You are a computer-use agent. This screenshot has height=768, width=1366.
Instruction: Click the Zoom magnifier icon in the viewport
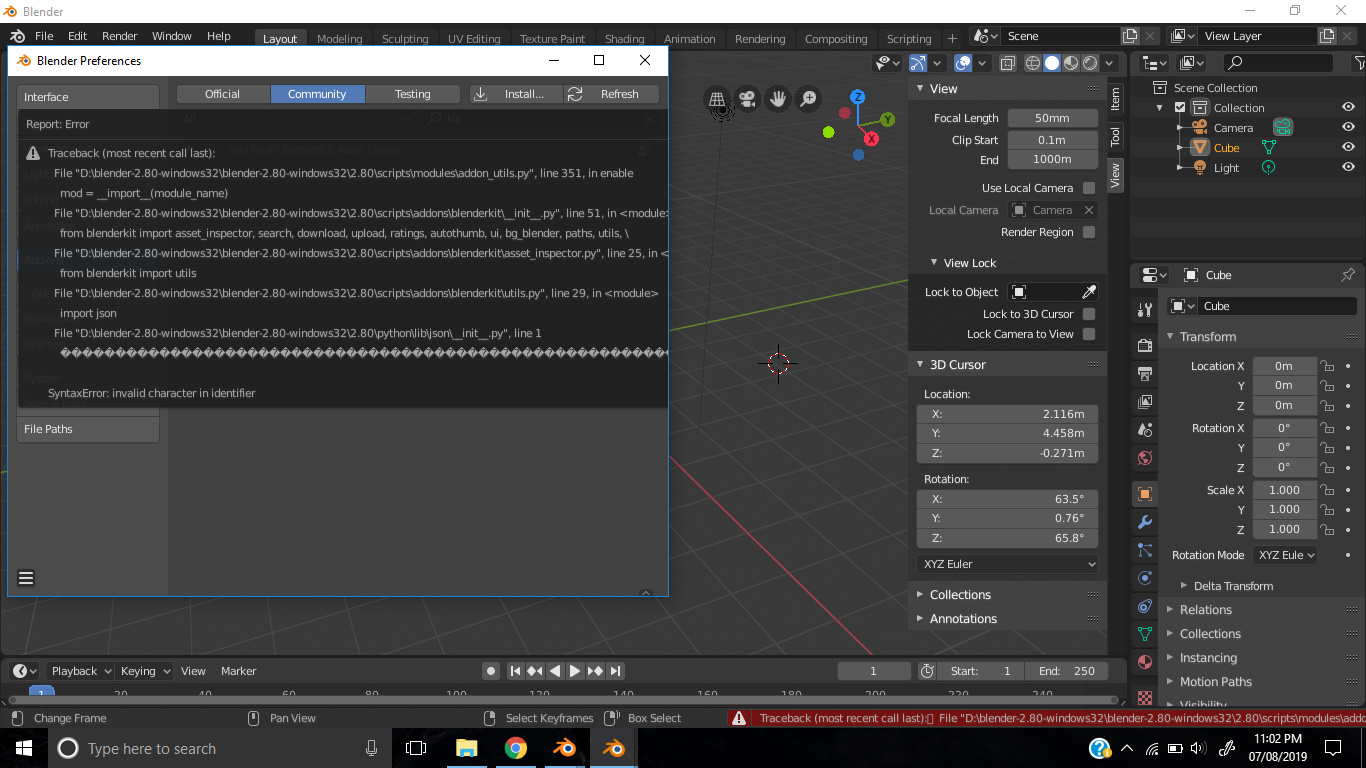click(x=808, y=98)
